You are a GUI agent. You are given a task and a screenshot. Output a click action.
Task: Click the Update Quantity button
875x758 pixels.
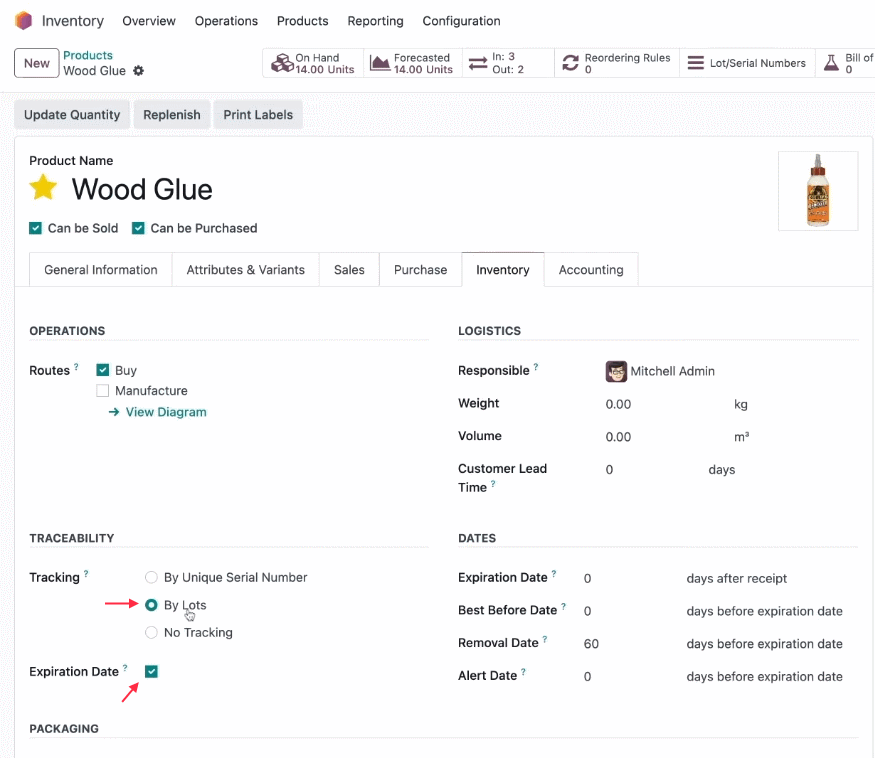point(72,114)
